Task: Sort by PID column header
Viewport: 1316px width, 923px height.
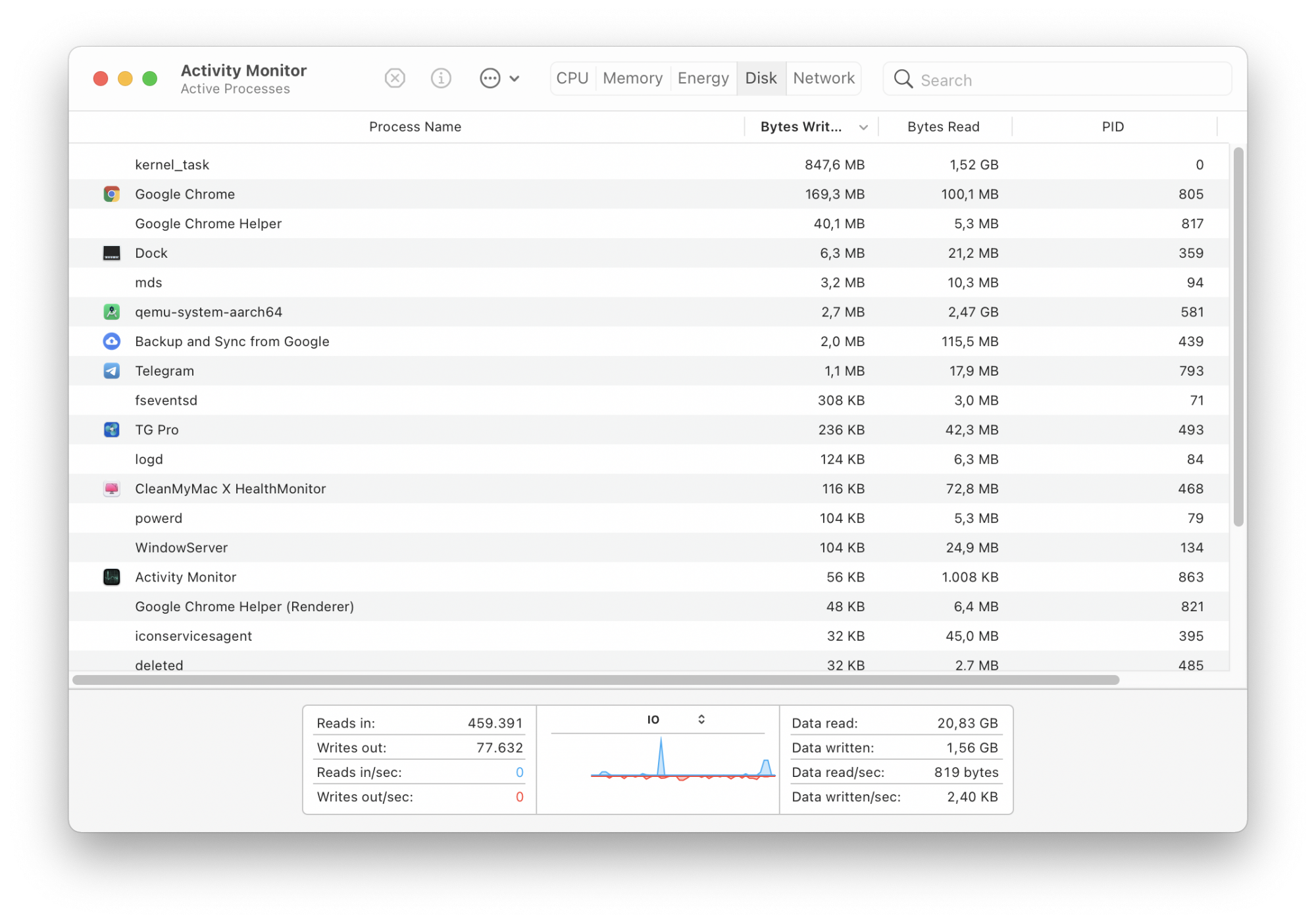Action: (1113, 126)
